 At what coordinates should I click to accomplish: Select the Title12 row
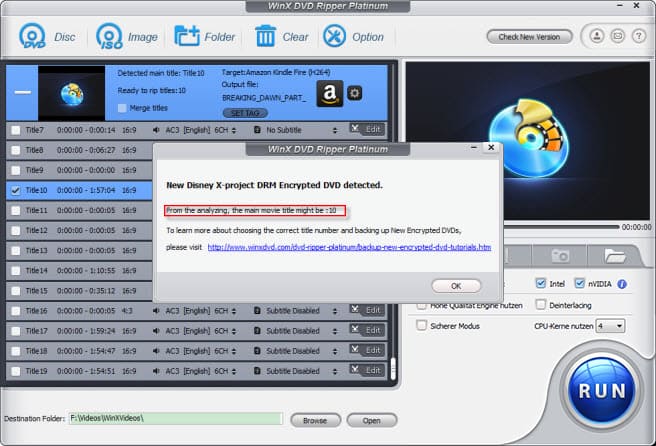point(79,231)
